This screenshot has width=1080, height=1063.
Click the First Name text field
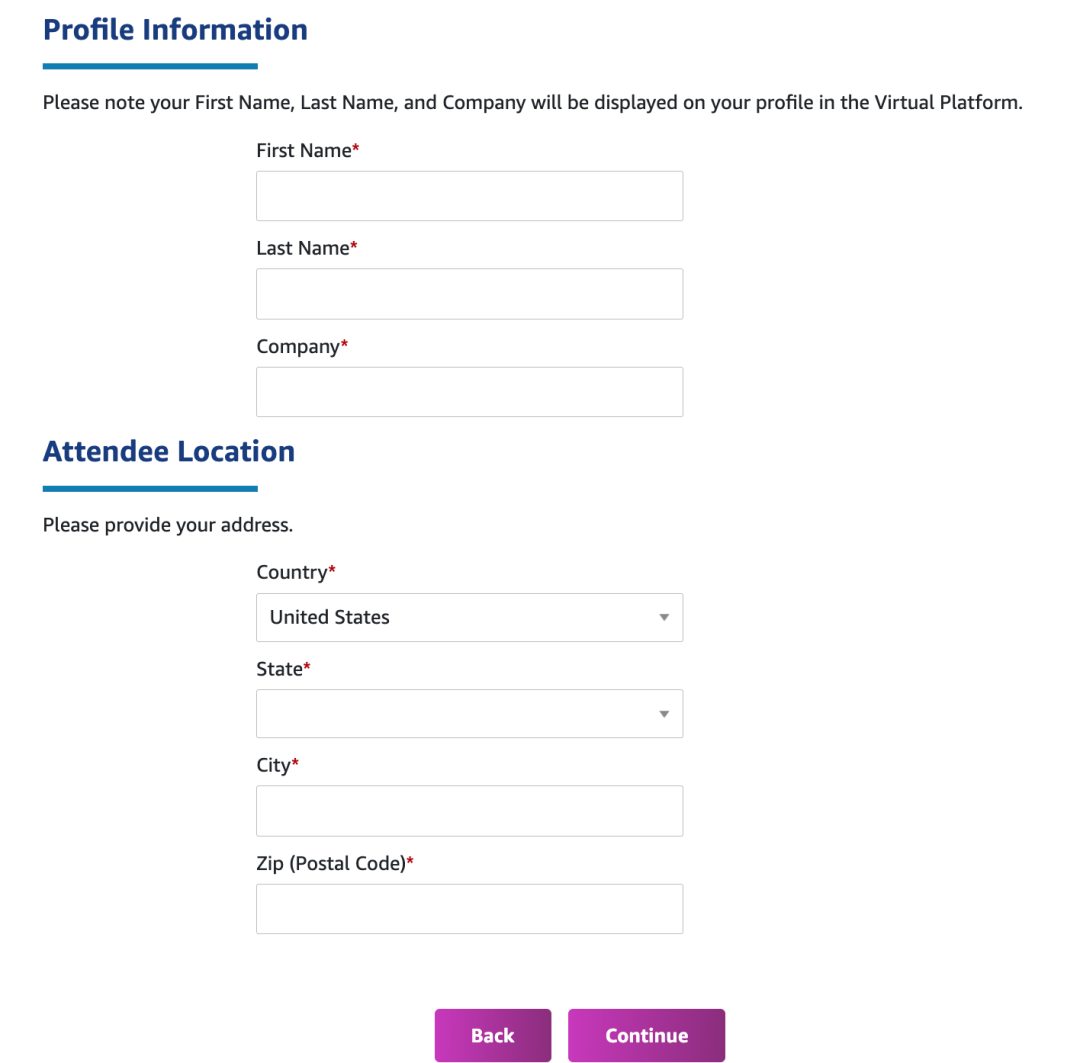(x=469, y=196)
